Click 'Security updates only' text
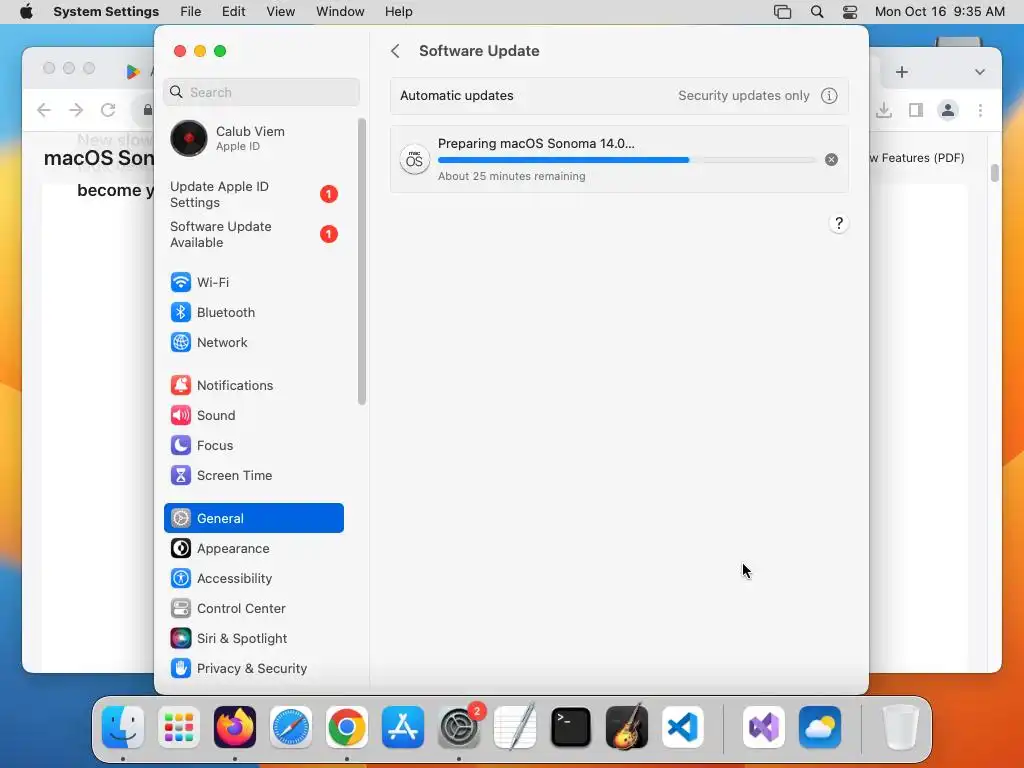Screen dimensions: 1024x768 tap(743, 95)
